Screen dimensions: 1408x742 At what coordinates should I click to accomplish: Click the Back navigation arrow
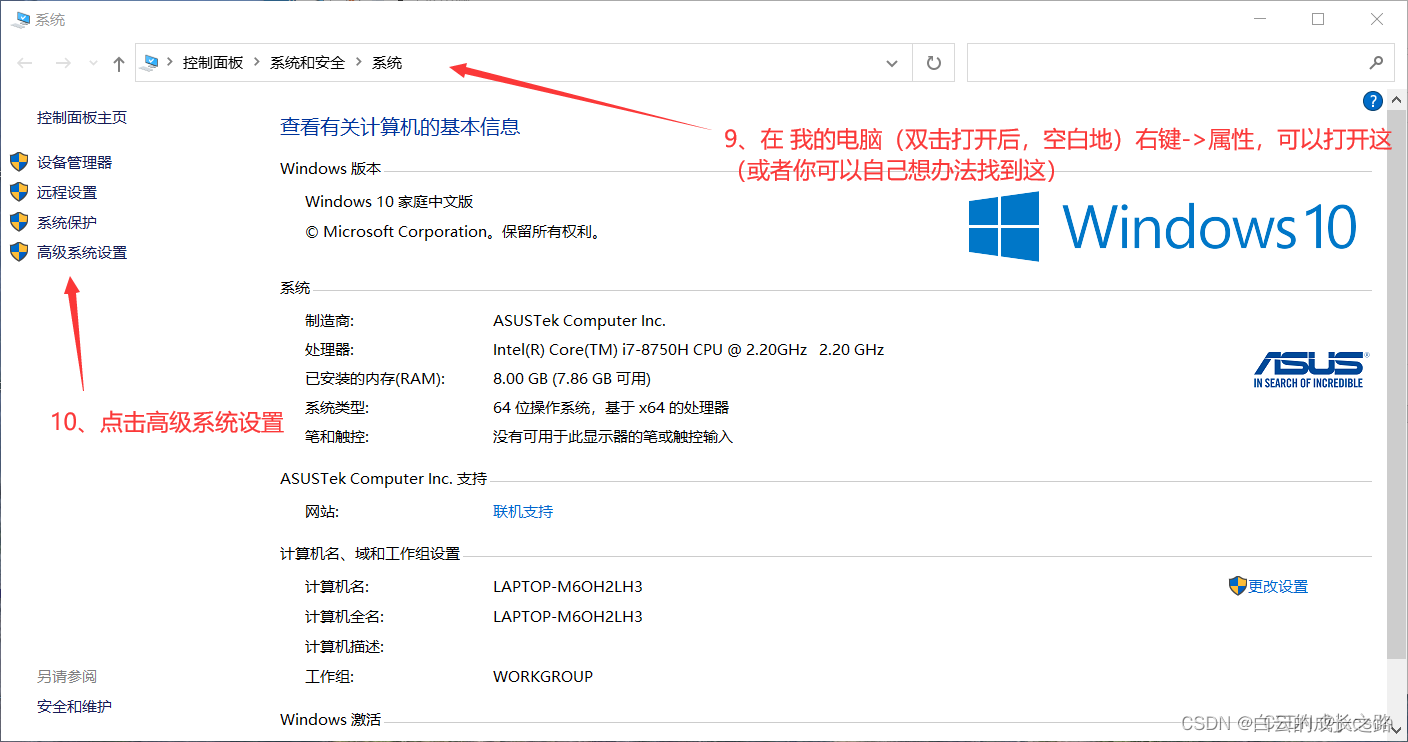[27, 63]
